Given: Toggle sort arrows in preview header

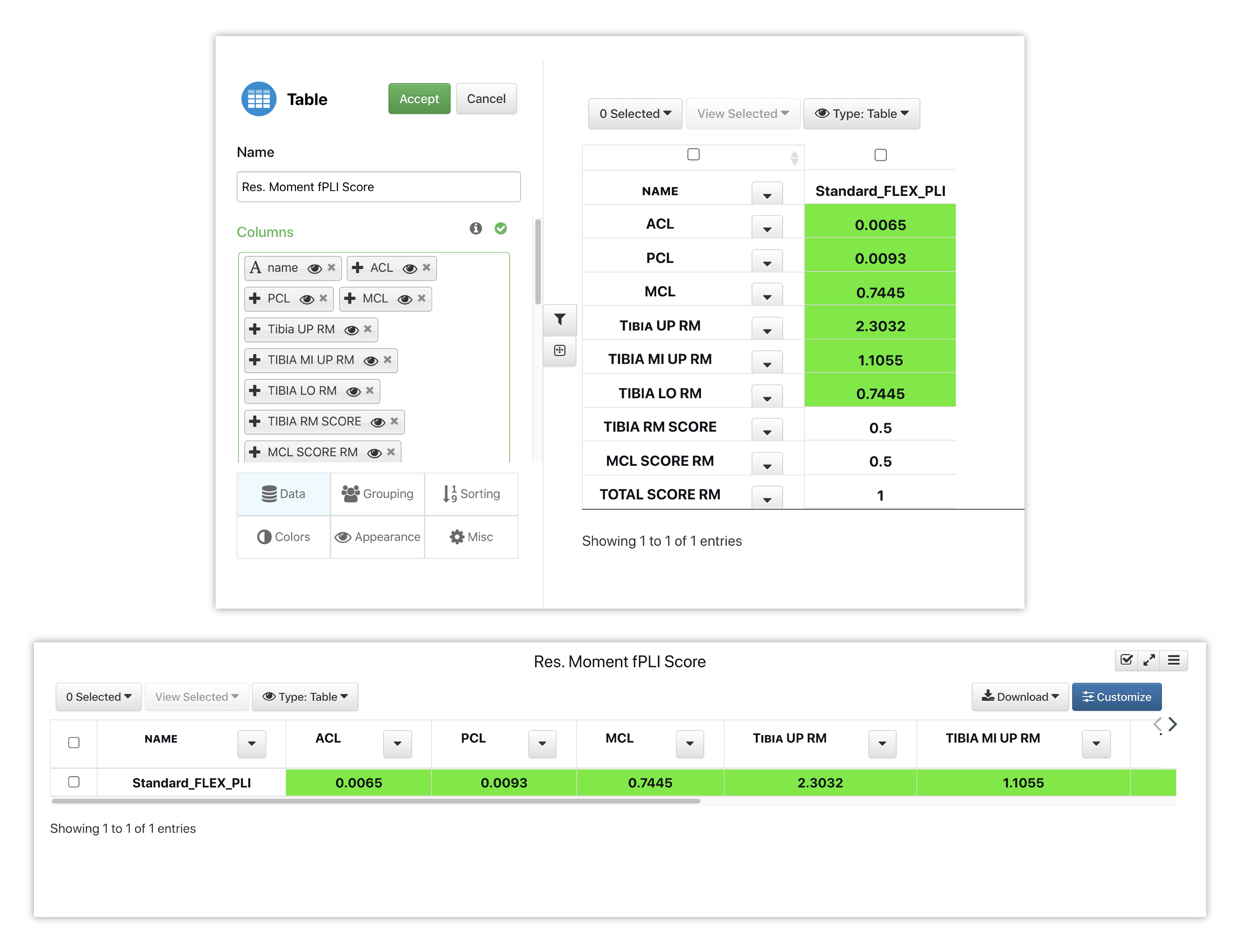Looking at the screenshot, I should tap(795, 158).
